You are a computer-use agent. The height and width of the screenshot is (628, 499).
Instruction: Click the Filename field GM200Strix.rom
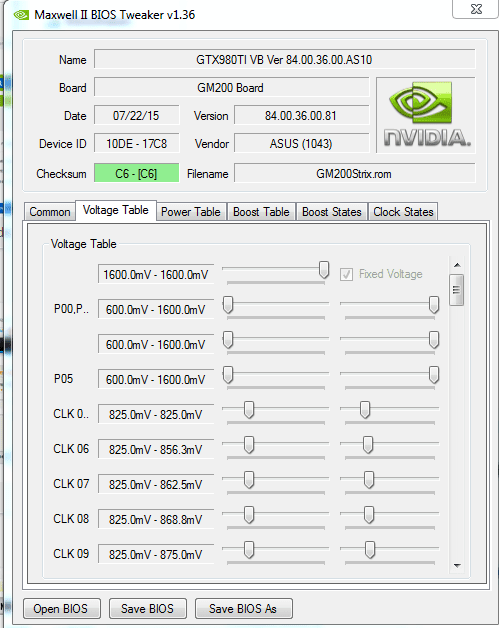[355, 173]
